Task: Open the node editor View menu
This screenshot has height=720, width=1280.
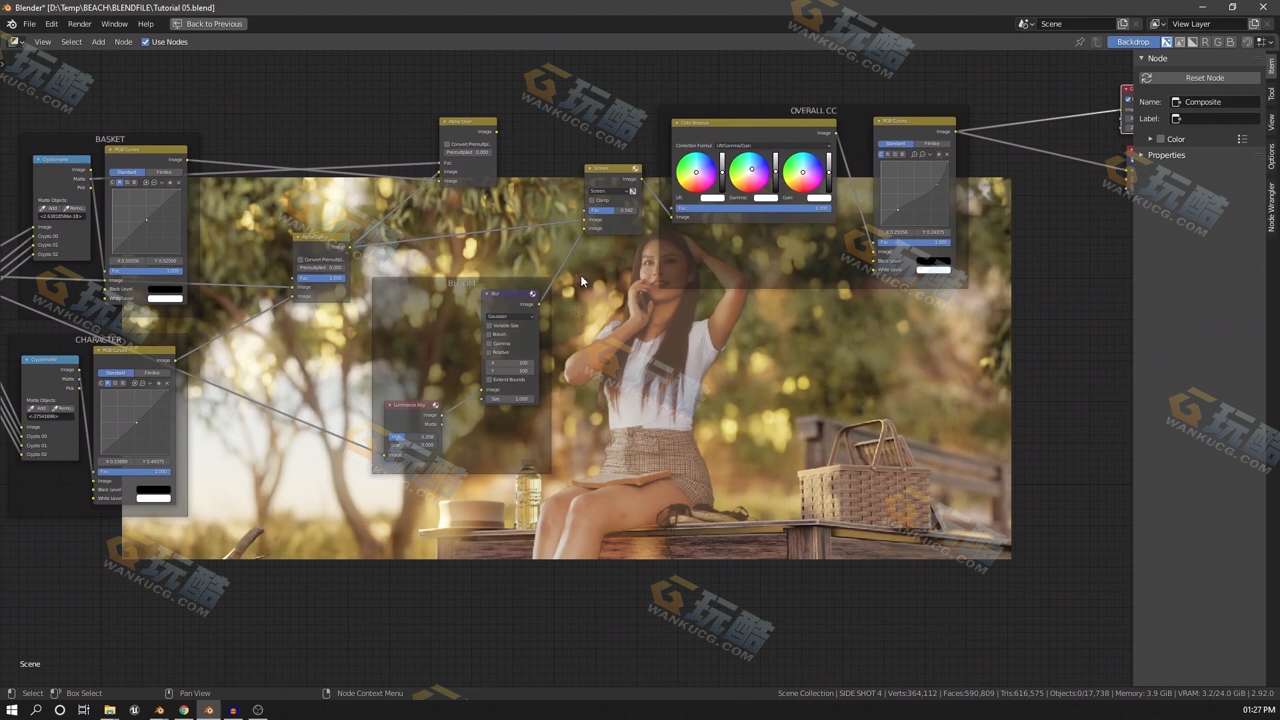Action: coord(43,42)
